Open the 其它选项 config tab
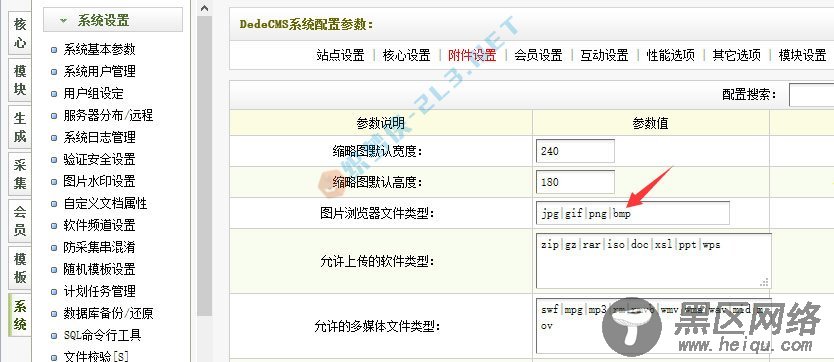Image resolution: width=834 pixels, height=362 pixels. 737,55
